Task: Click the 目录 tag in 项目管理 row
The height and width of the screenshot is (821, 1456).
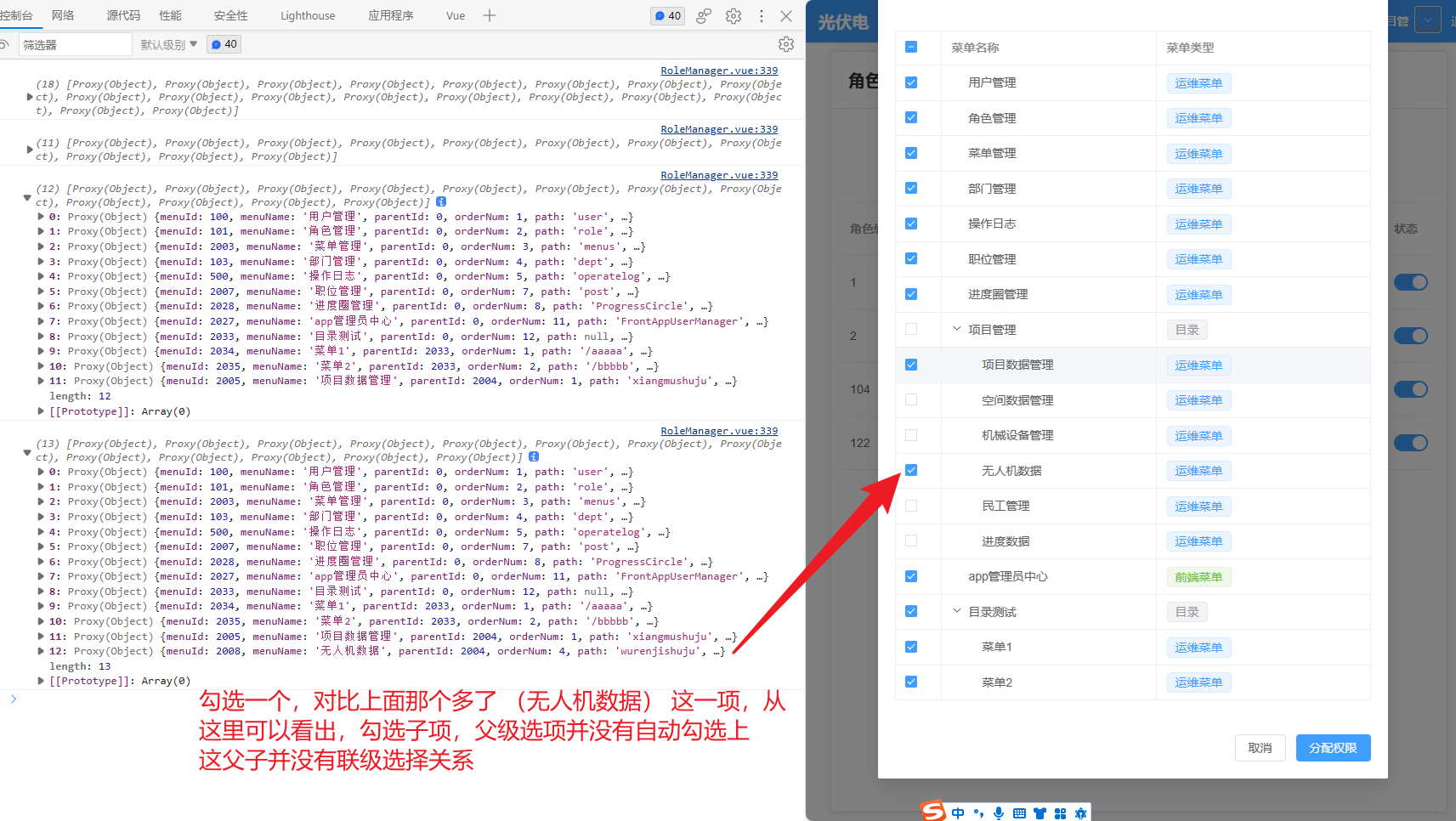Action: pos(1187,330)
